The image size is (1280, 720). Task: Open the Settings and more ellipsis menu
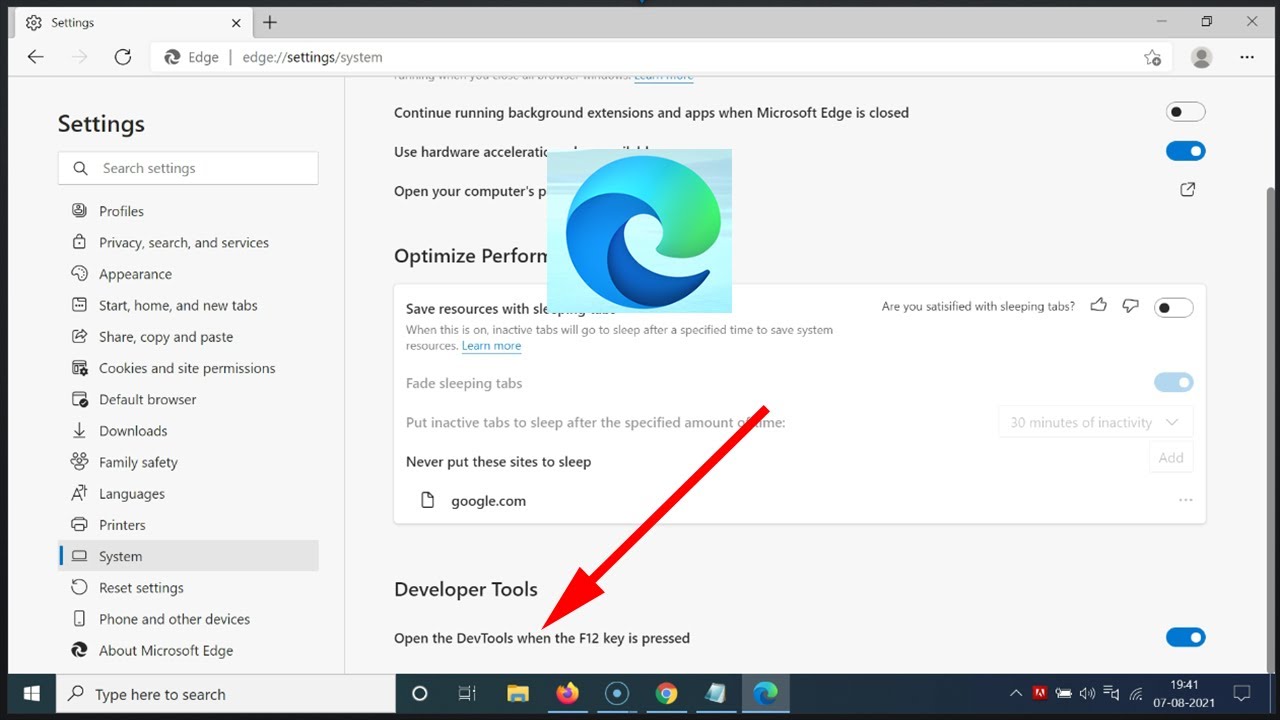point(1246,57)
